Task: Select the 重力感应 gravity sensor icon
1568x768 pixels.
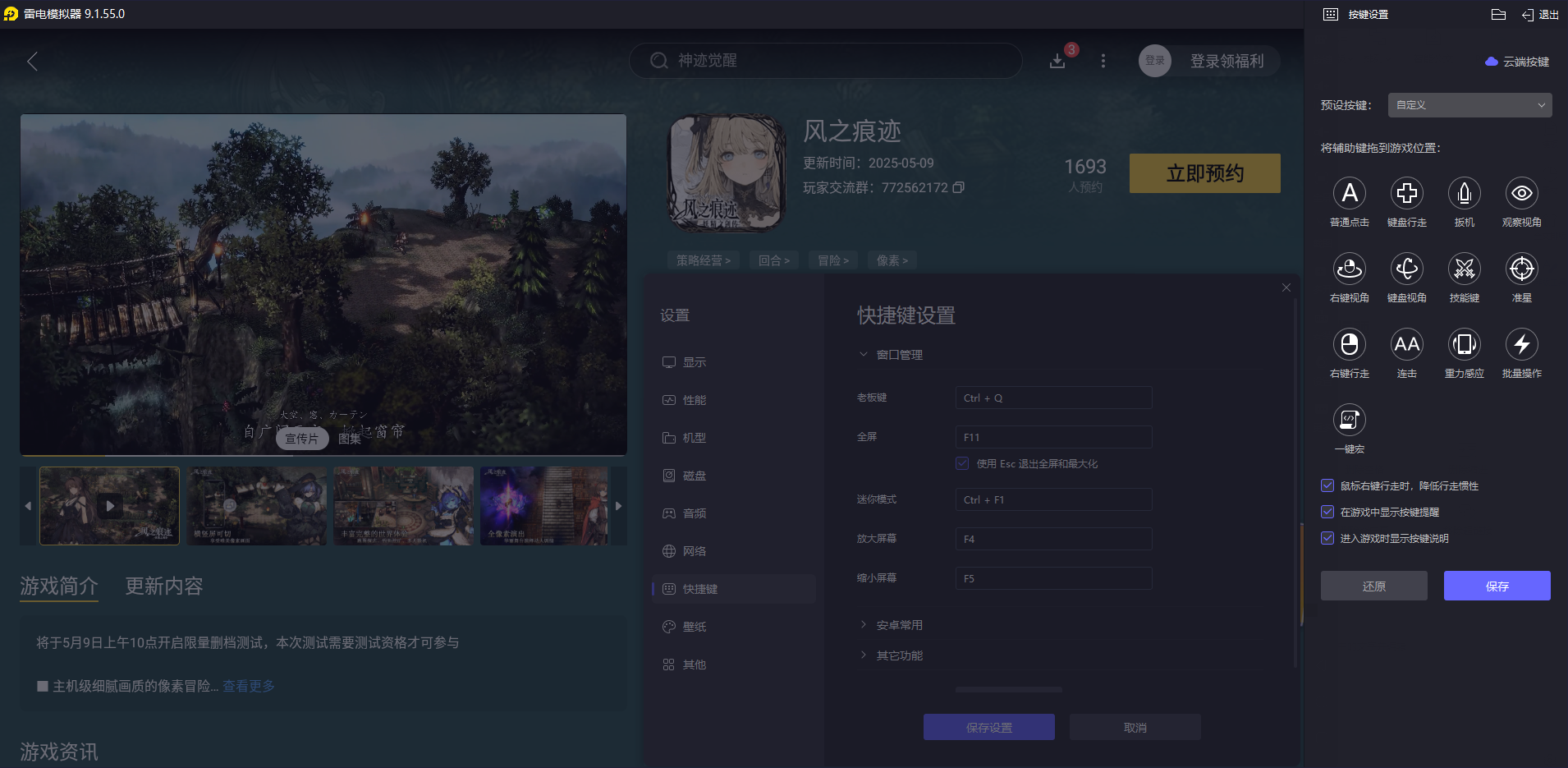Action: click(x=1465, y=345)
